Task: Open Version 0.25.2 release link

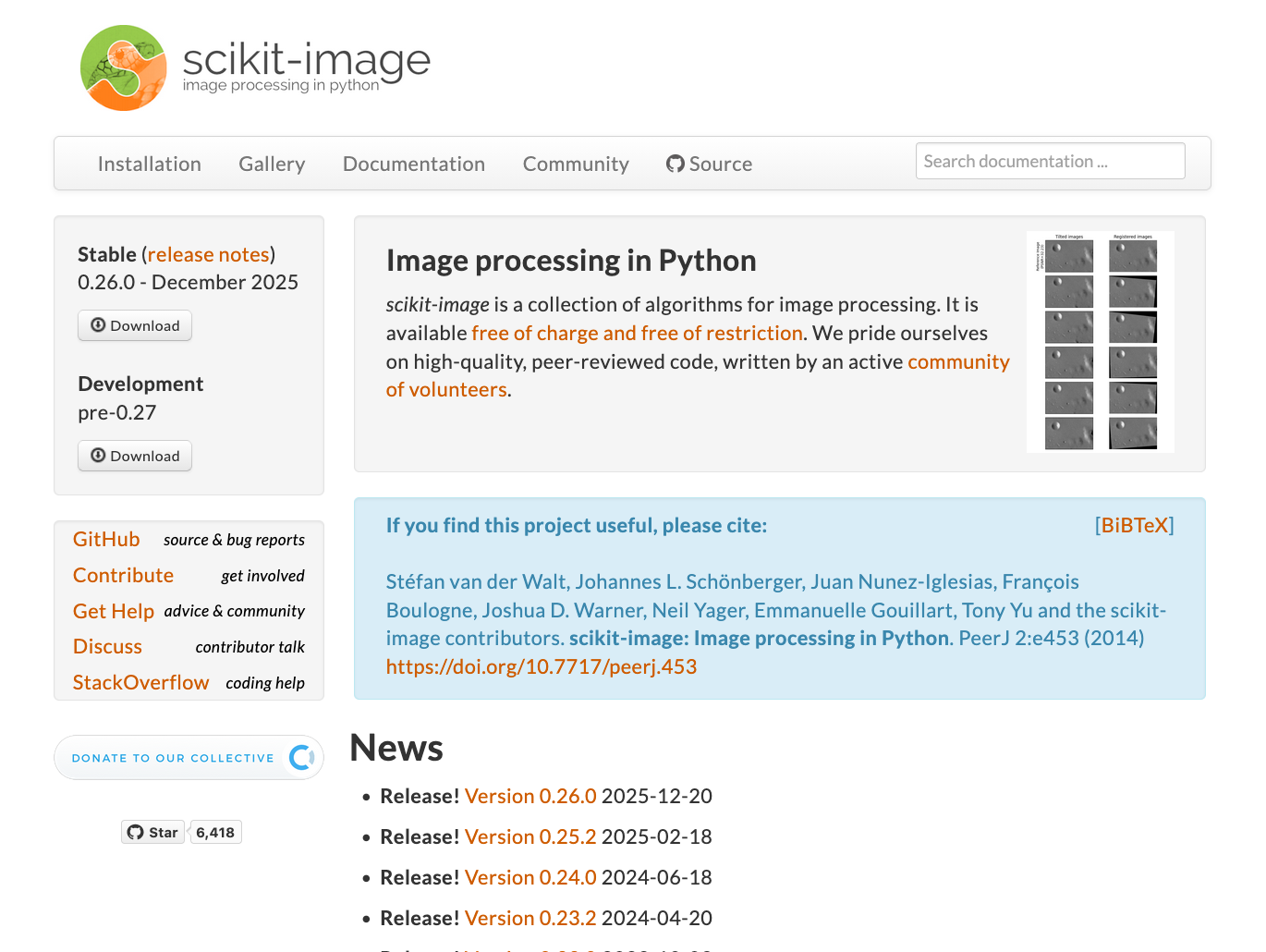Action: click(x=530, y=837)
